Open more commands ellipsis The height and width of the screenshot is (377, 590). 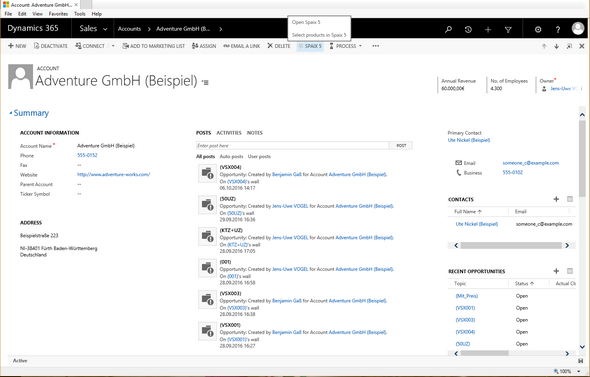coord(376,46)
